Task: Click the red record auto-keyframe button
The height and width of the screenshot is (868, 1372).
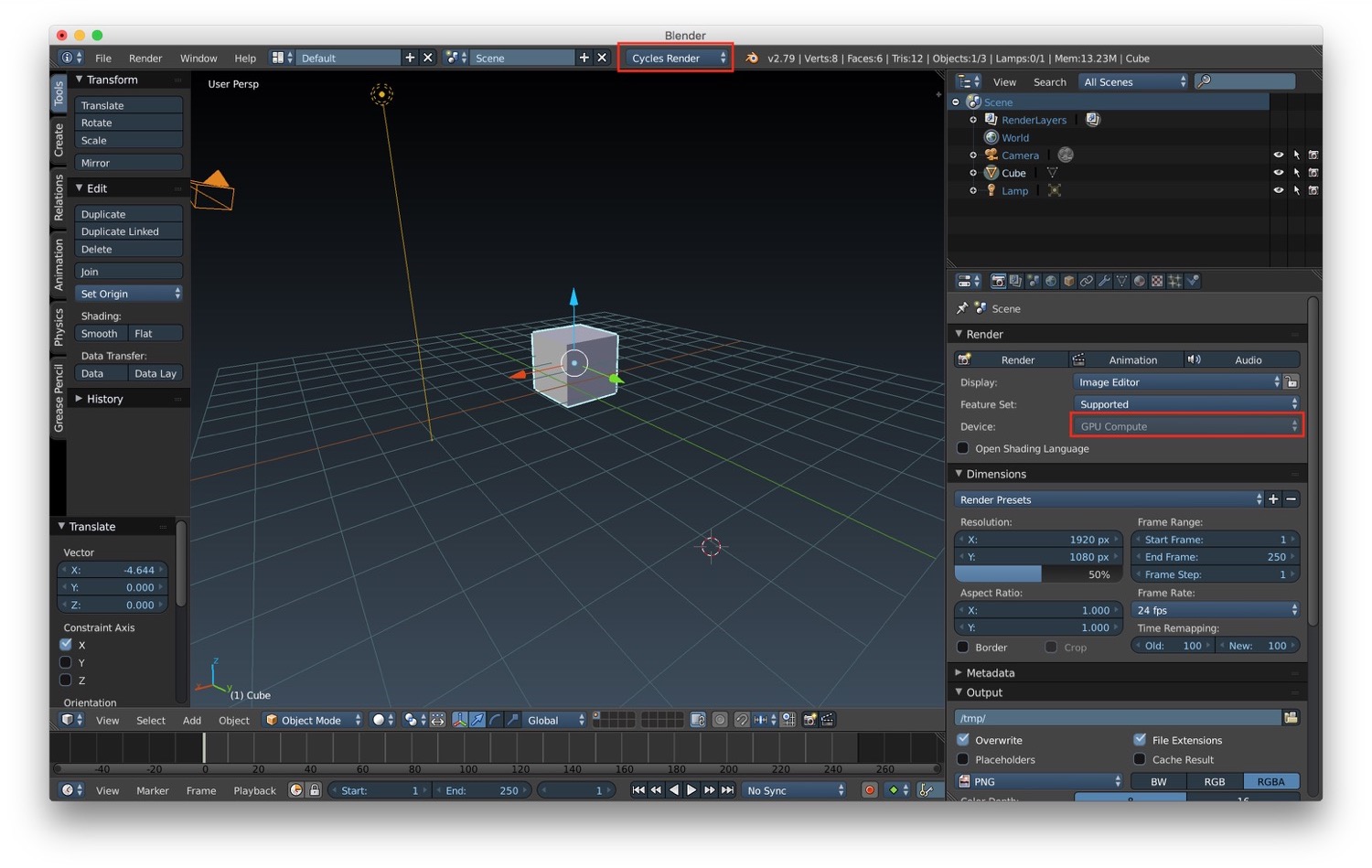Action: [x=870, y=790]
